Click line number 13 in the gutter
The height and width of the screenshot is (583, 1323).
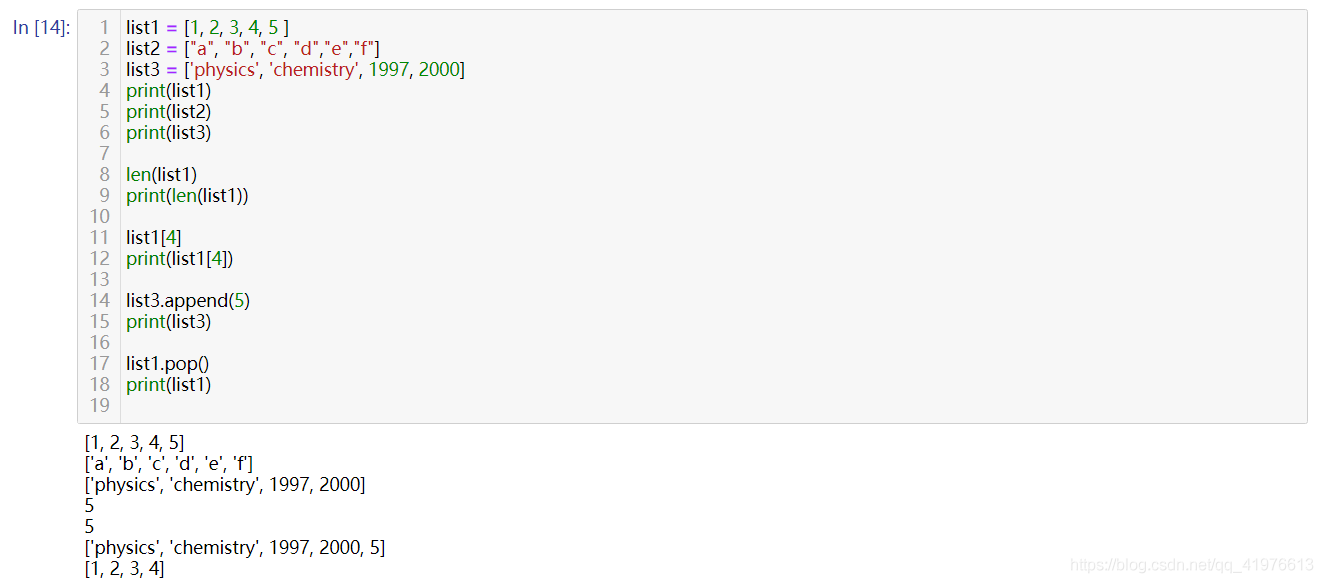tap(99, 280)
